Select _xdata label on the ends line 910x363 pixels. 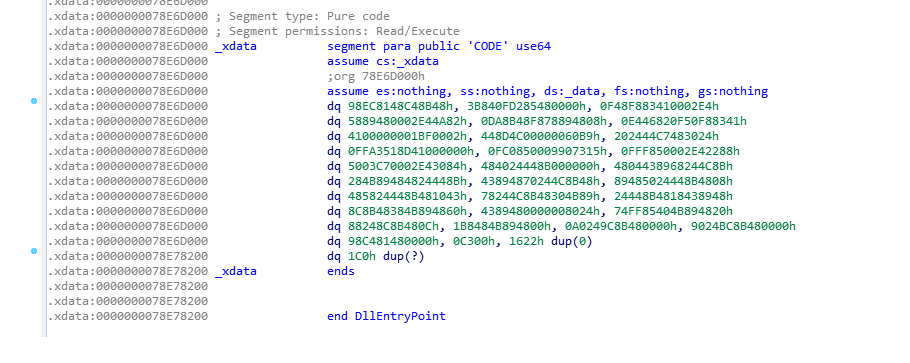(x=236, y=271)
